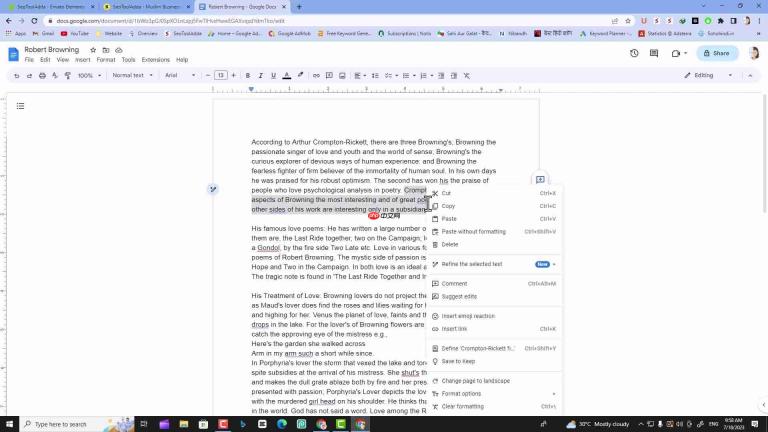Open the Format menu

(x=106, y=60)
